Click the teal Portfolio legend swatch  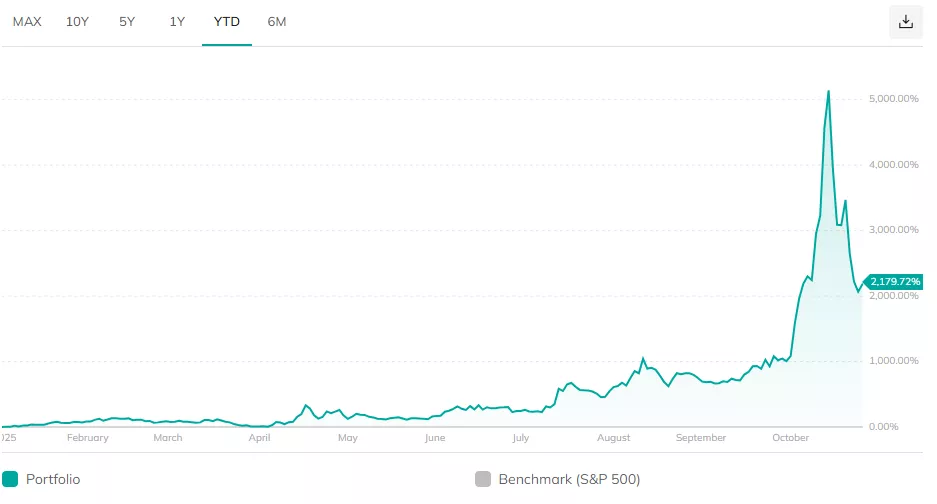11,479
